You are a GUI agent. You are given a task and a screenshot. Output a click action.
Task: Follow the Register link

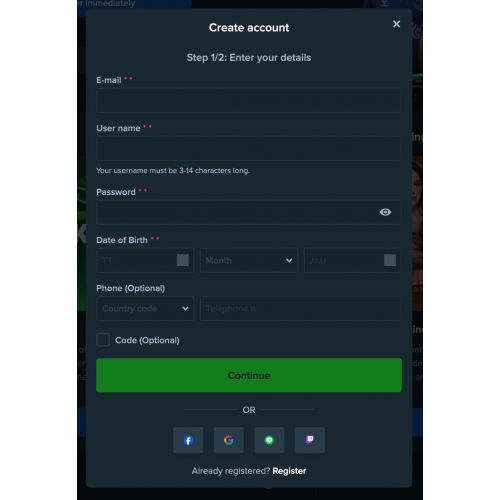click(x=289, y=471)
